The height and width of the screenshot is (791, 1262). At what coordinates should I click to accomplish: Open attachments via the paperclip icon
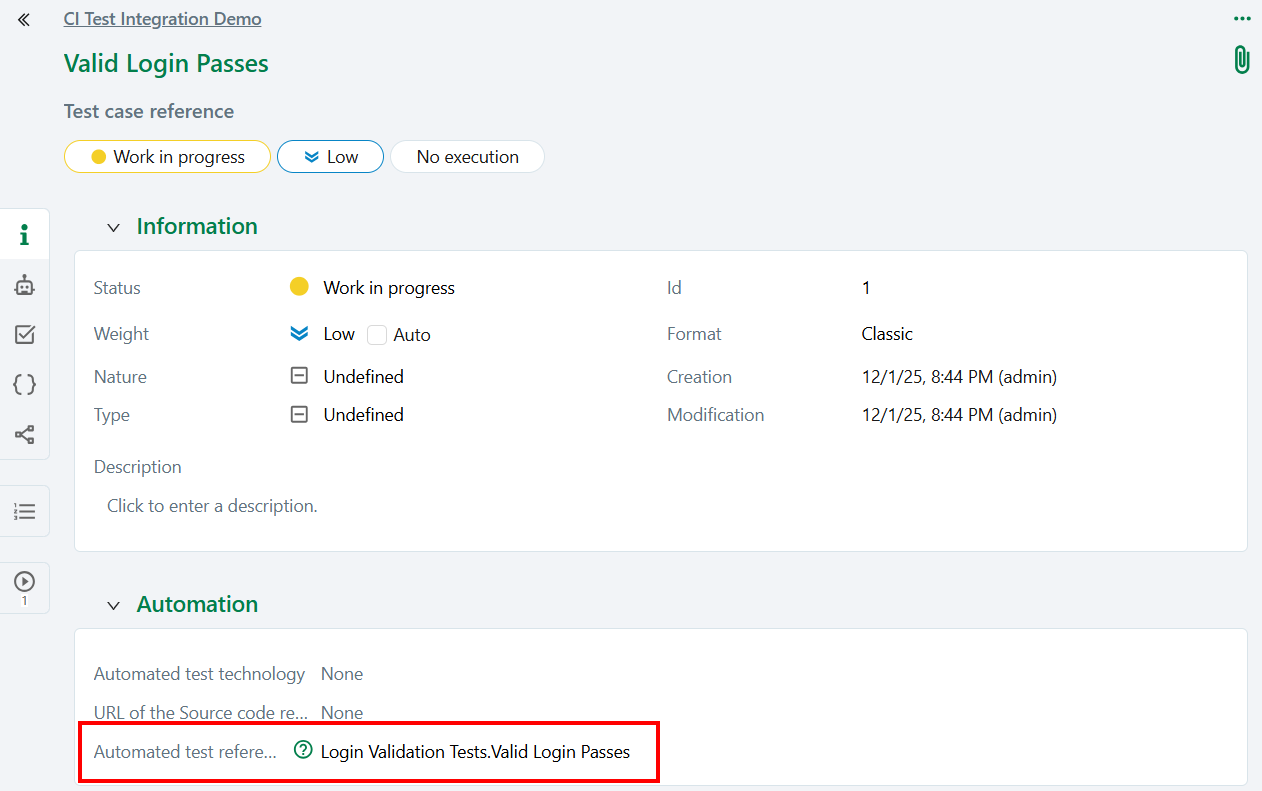[x=1241, y=59]
